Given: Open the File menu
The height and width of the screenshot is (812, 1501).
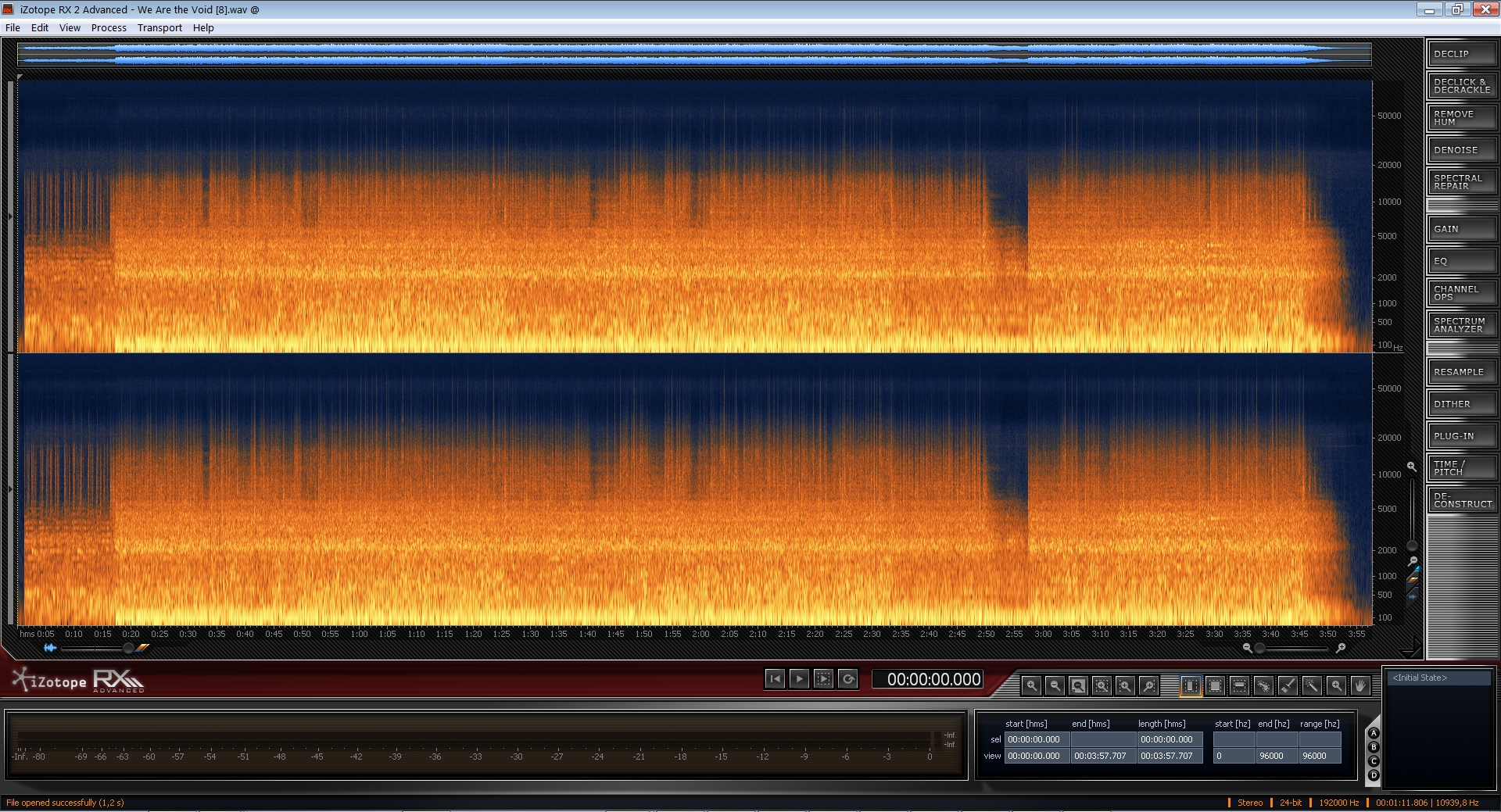Looking at the screenshot, I should point(13,27).
